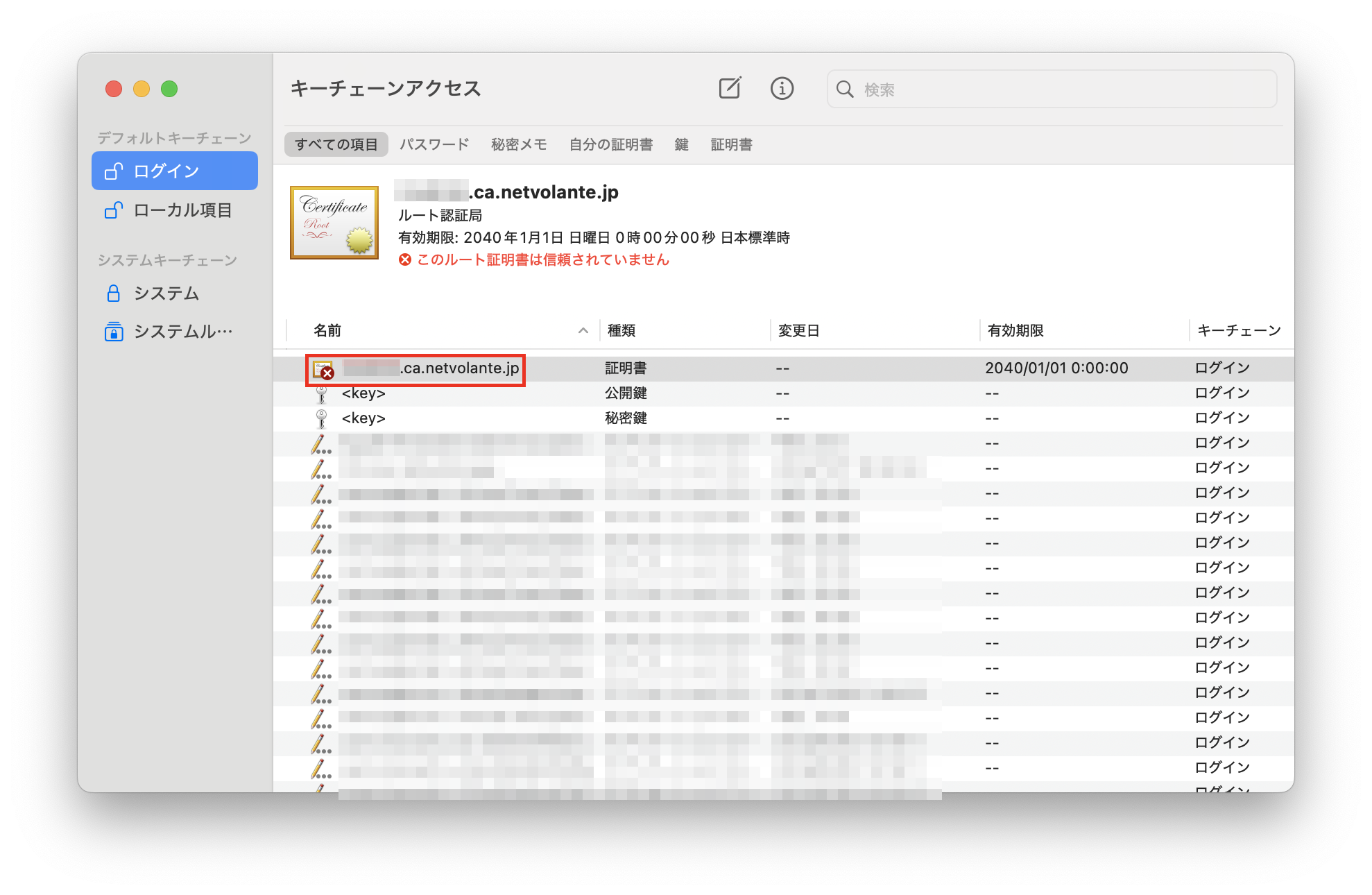Click the magnifier icon in search field

tap(845, 89)
